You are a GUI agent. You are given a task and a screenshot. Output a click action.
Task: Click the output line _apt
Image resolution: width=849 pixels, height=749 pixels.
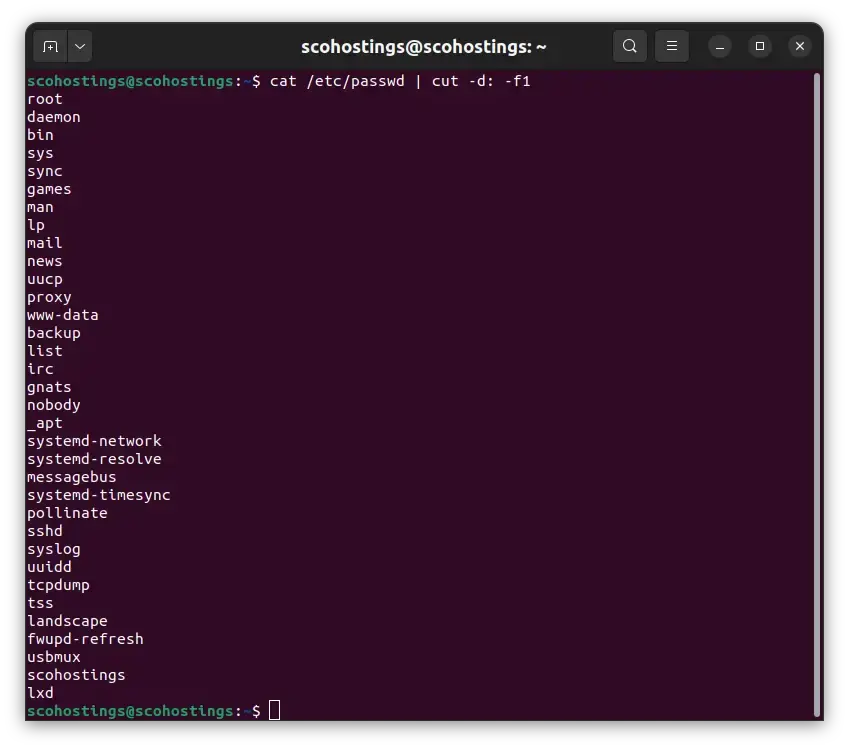[45, 422]
